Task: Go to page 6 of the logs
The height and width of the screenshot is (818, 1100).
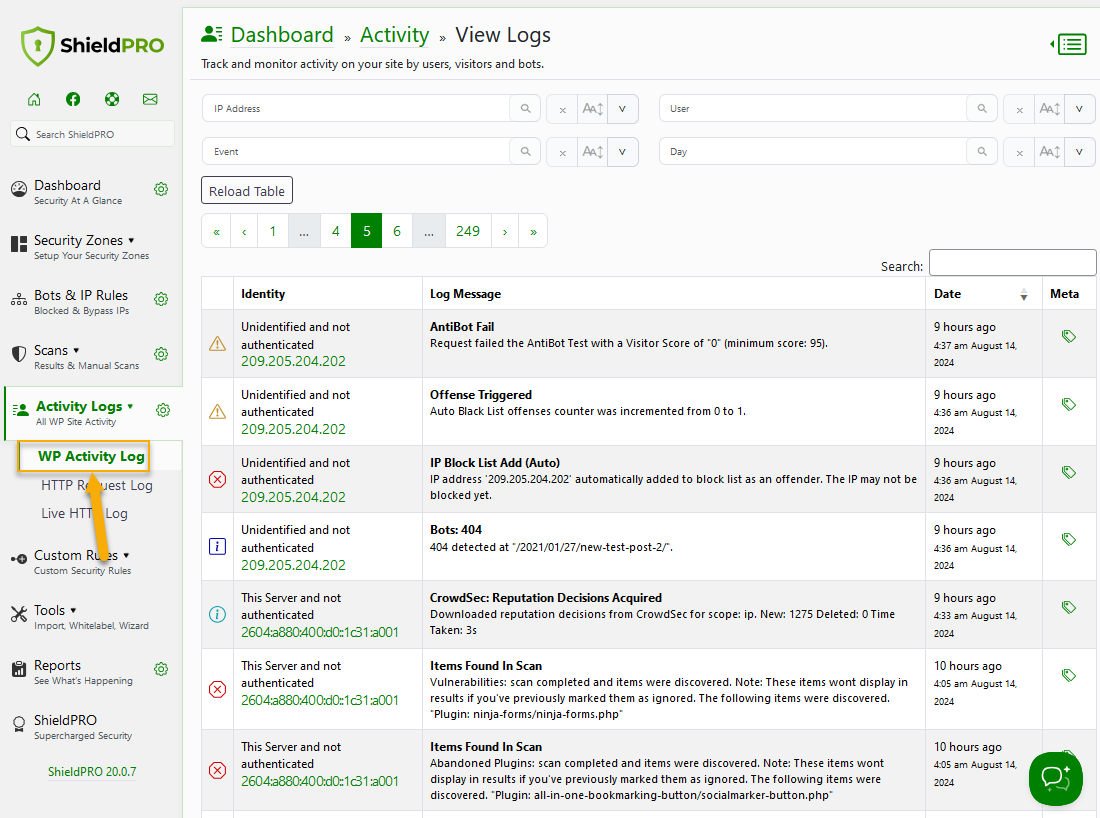Action: tap(397, 231)
